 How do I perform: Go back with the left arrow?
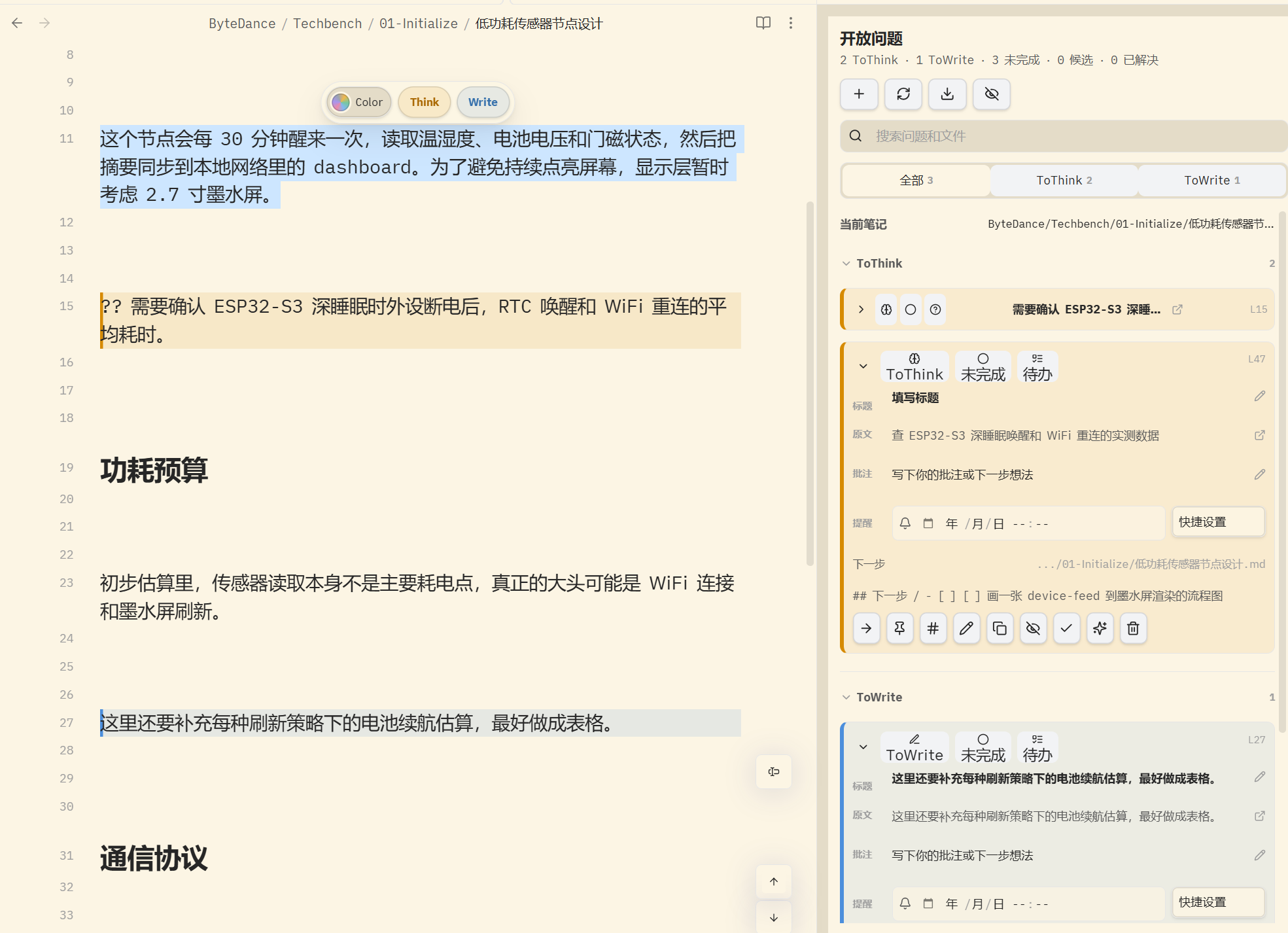tap(17, 23)
